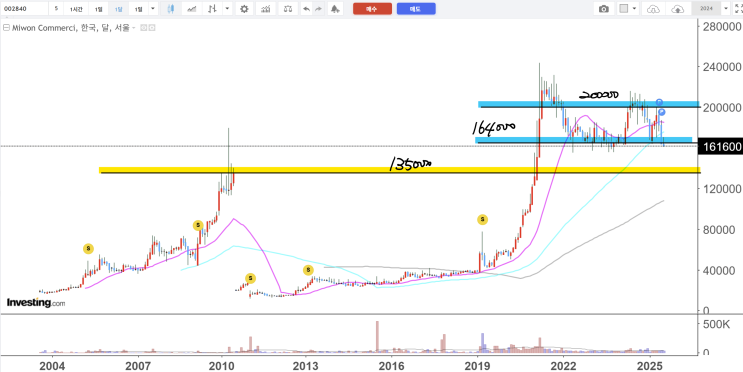743x372 pixels.
Task: Undo the last chart action
Action: tap(307, 9)
